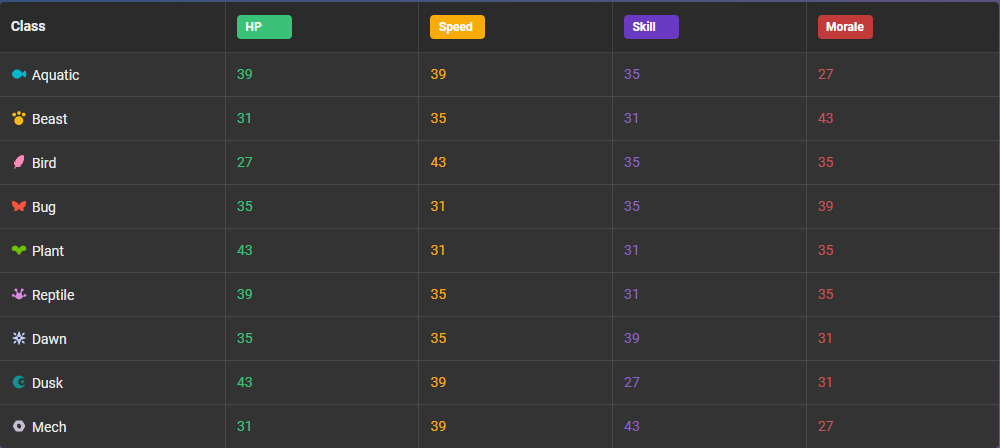Image resolution: width=1000 pixels, height=448 pixels.
Task: Click the red Morale header badge
Action: [x=845, y=27]
